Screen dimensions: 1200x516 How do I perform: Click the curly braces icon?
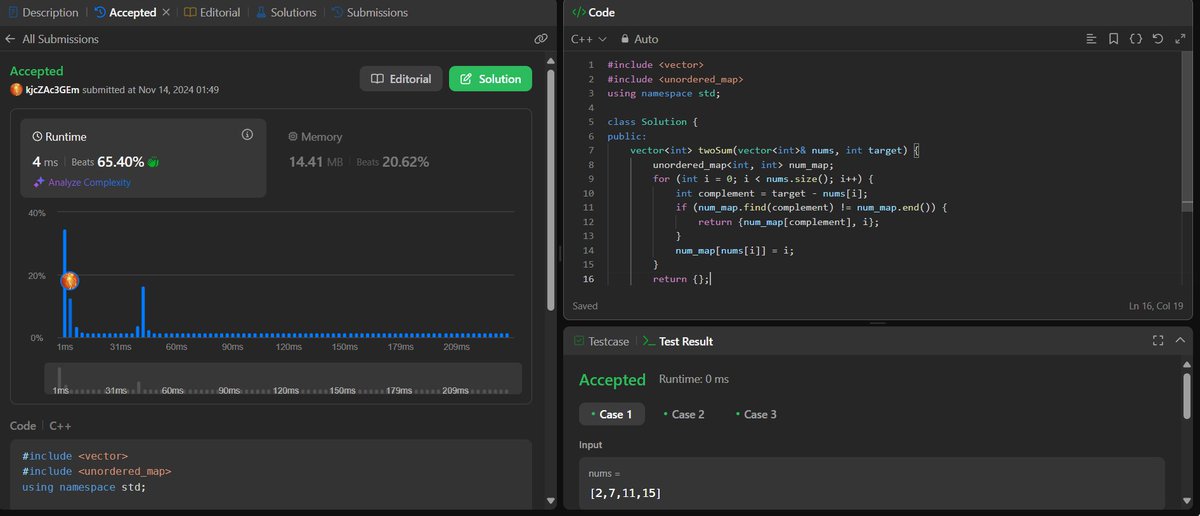[1135, 39]
